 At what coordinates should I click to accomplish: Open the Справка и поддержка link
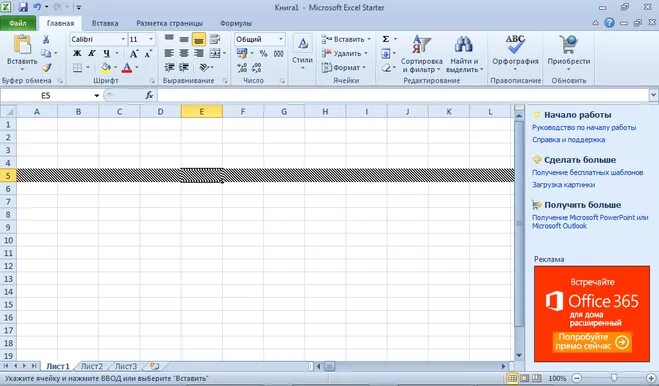[568, 140]
